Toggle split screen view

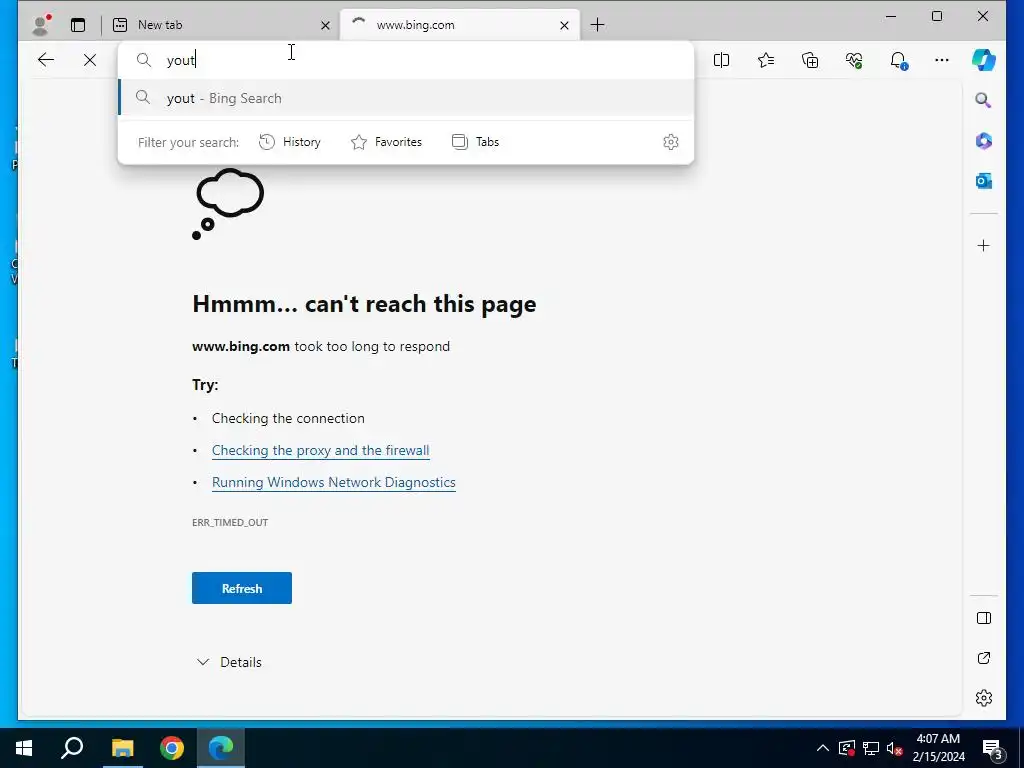tap(722, 60)
